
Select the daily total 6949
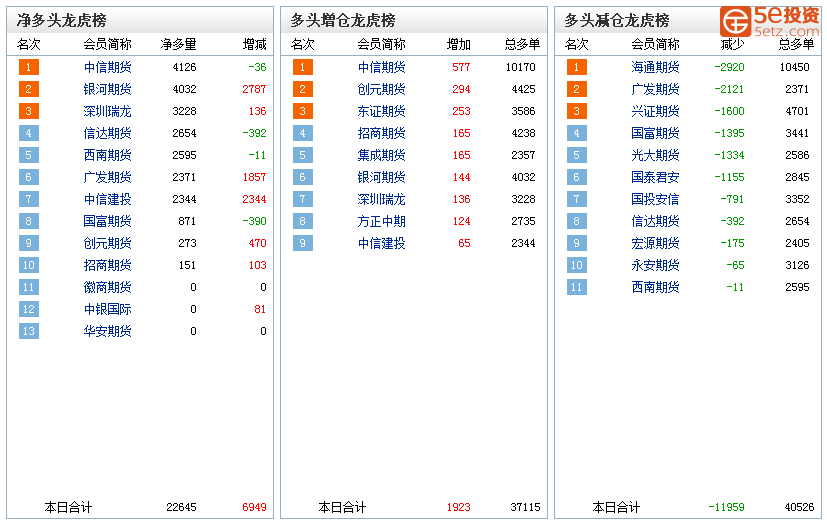tap(254, 507)
